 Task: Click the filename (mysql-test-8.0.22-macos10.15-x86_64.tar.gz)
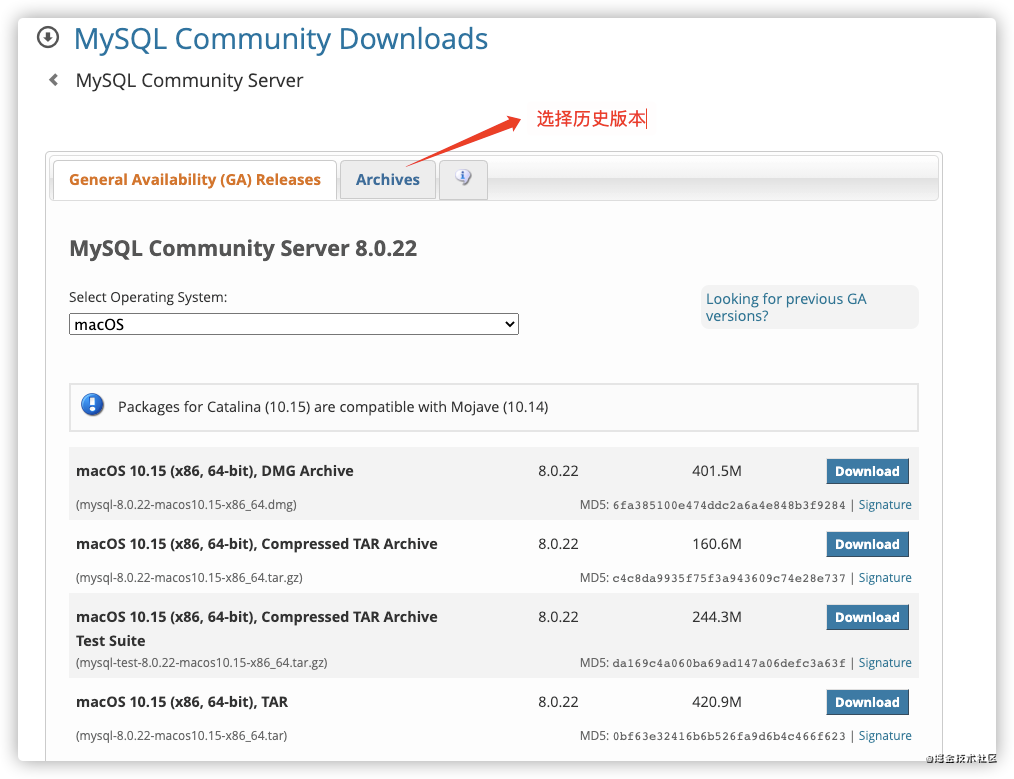click(202, 663)
